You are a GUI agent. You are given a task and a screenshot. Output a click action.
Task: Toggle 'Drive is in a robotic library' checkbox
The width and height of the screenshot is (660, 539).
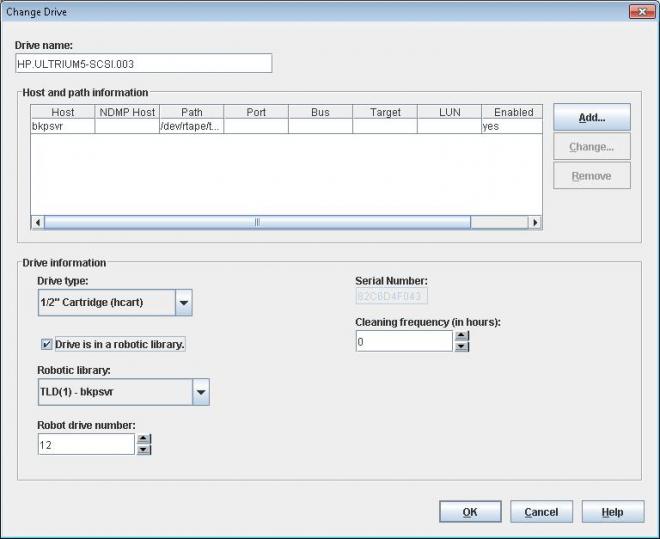click(46, 344)
